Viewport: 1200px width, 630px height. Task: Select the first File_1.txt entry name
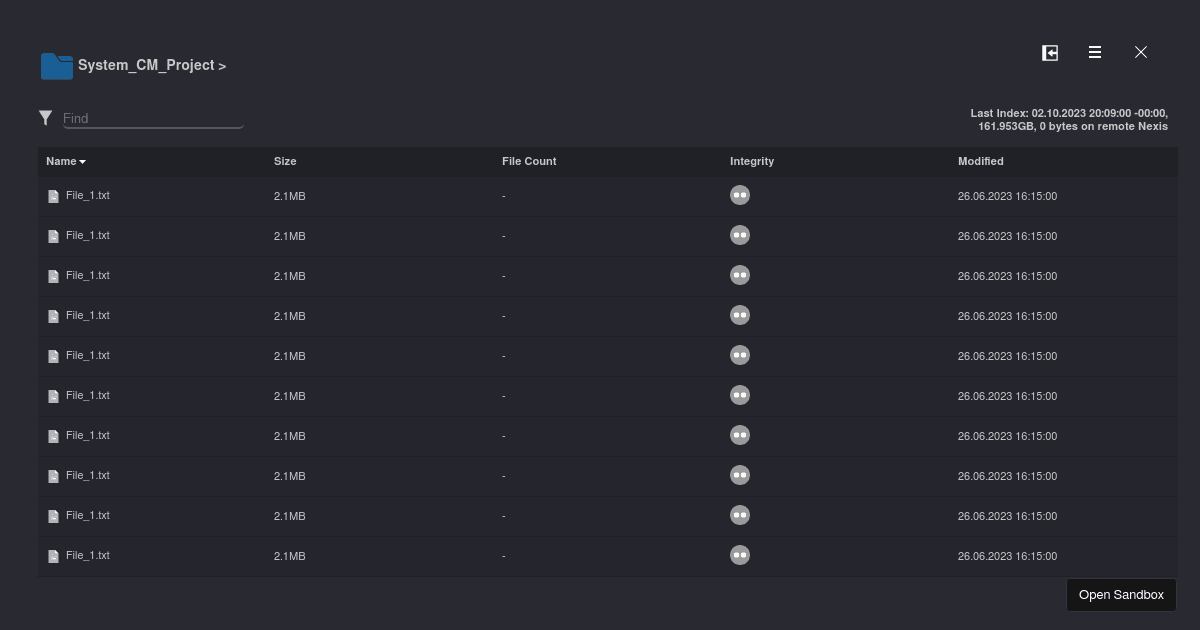click(88, 196)
